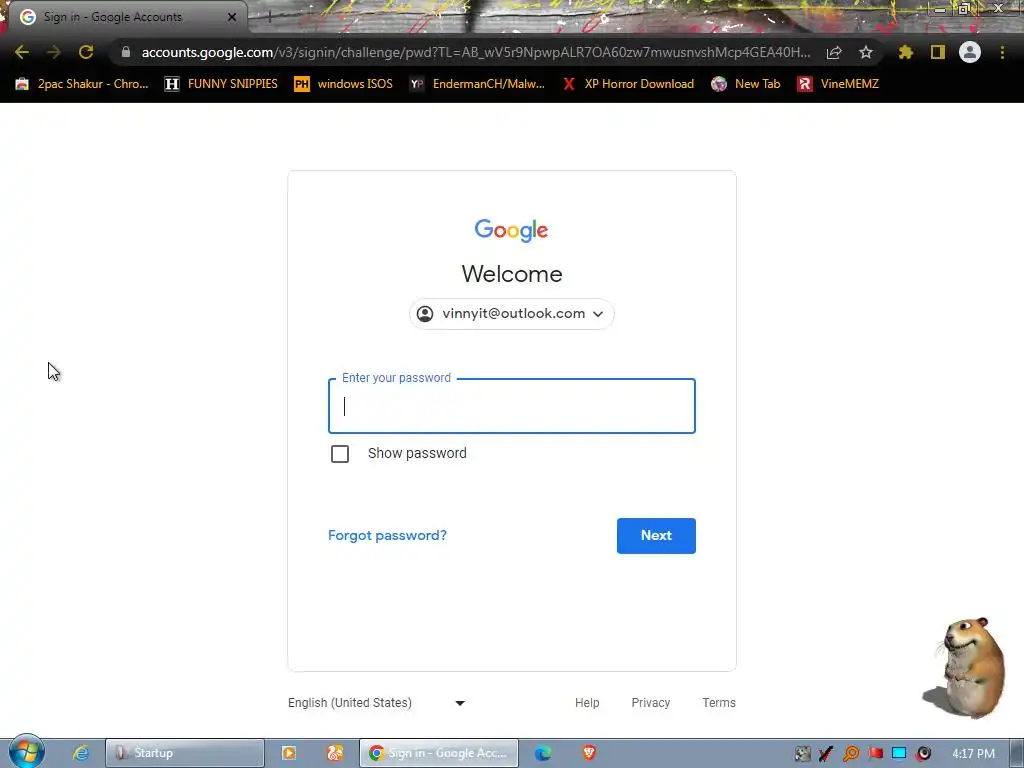Open the Help footer link
This screenshot has height=768, width=1024.
(587, 703)
